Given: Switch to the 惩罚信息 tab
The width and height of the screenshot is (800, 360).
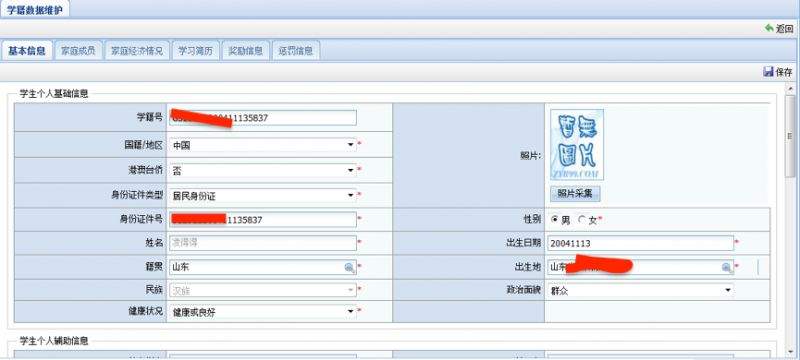Looking at the screenshot, I should click(x=295, y=50).
